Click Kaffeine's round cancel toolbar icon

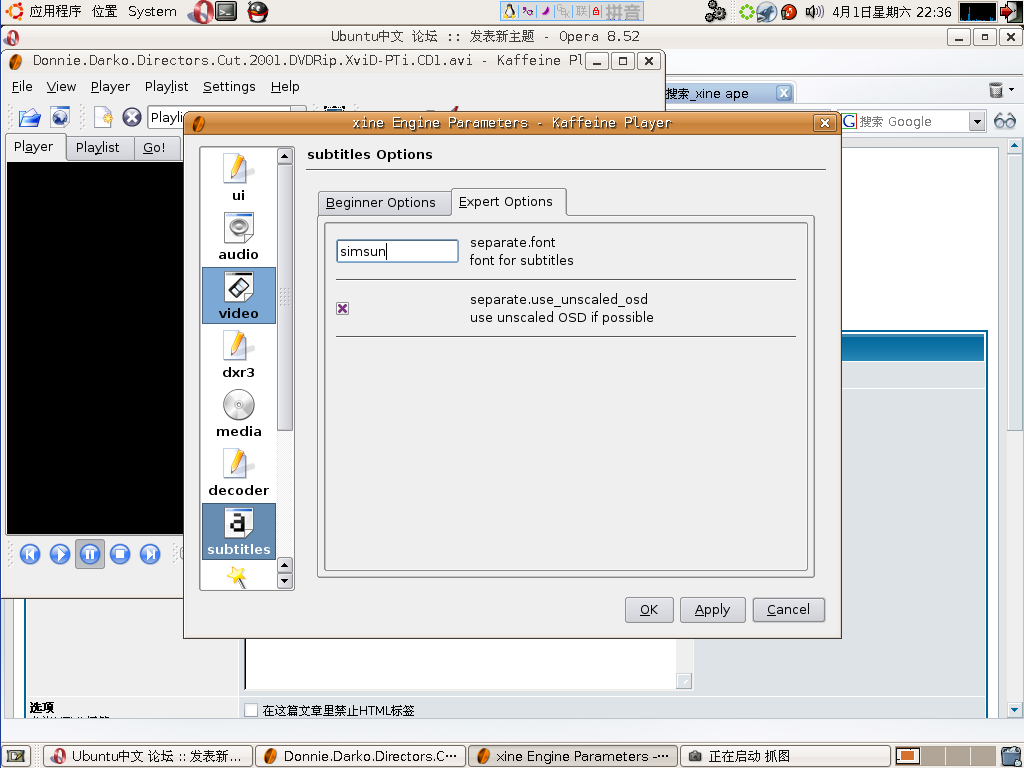coord(132,118)
